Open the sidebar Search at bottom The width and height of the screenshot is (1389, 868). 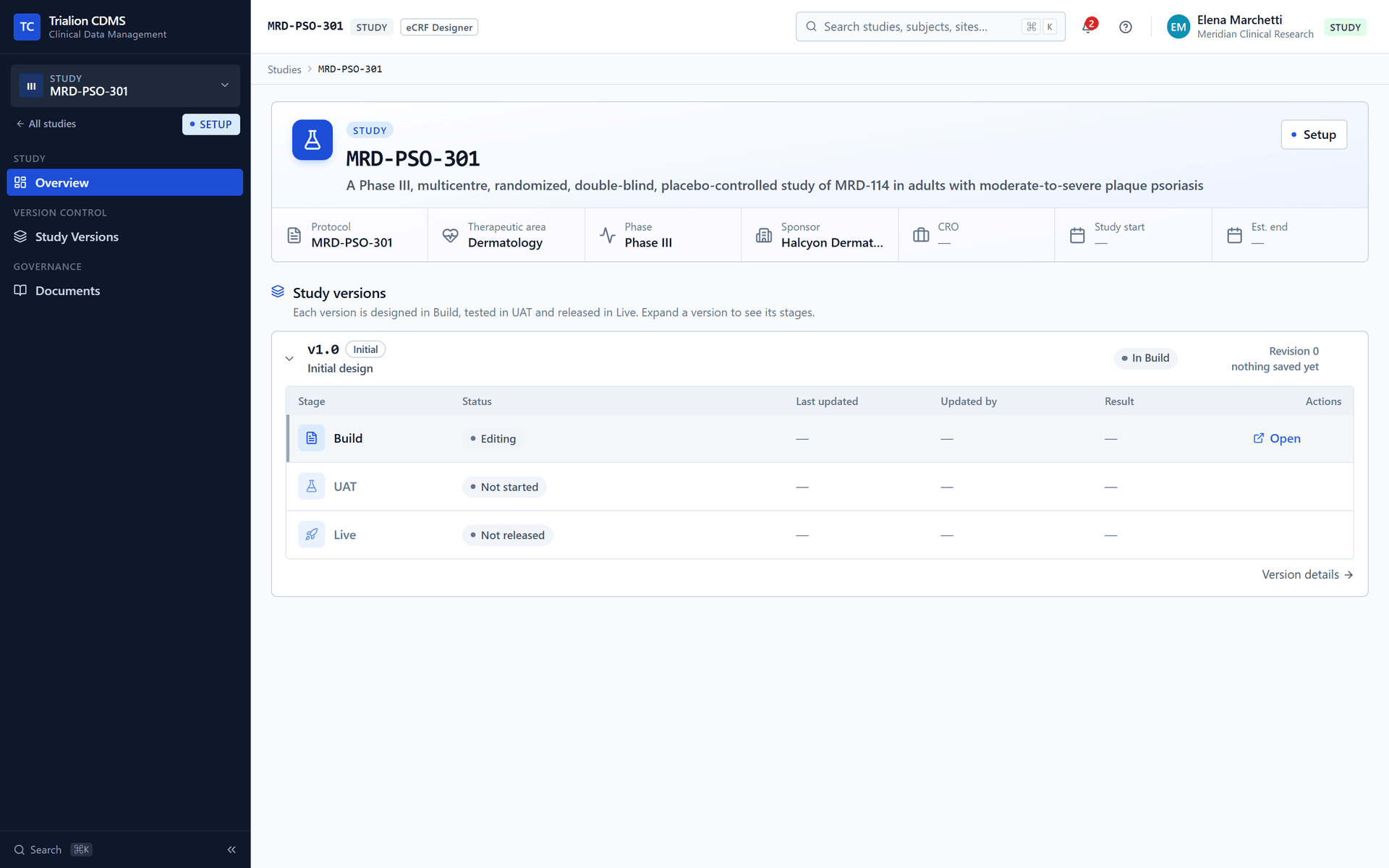53,850
